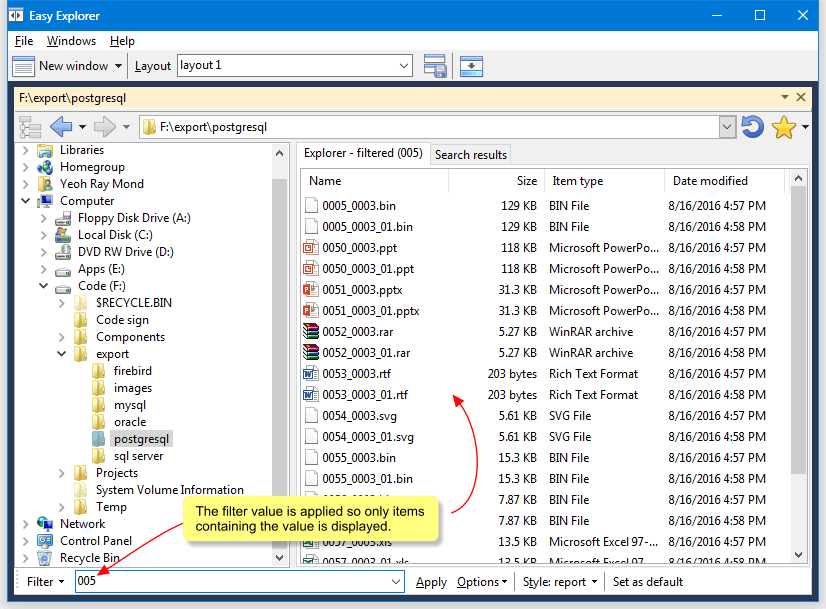This screenshot has width=826, height=609.
Task: Click the 0053_0003.rtf Word icon
Action: (311, 374)
